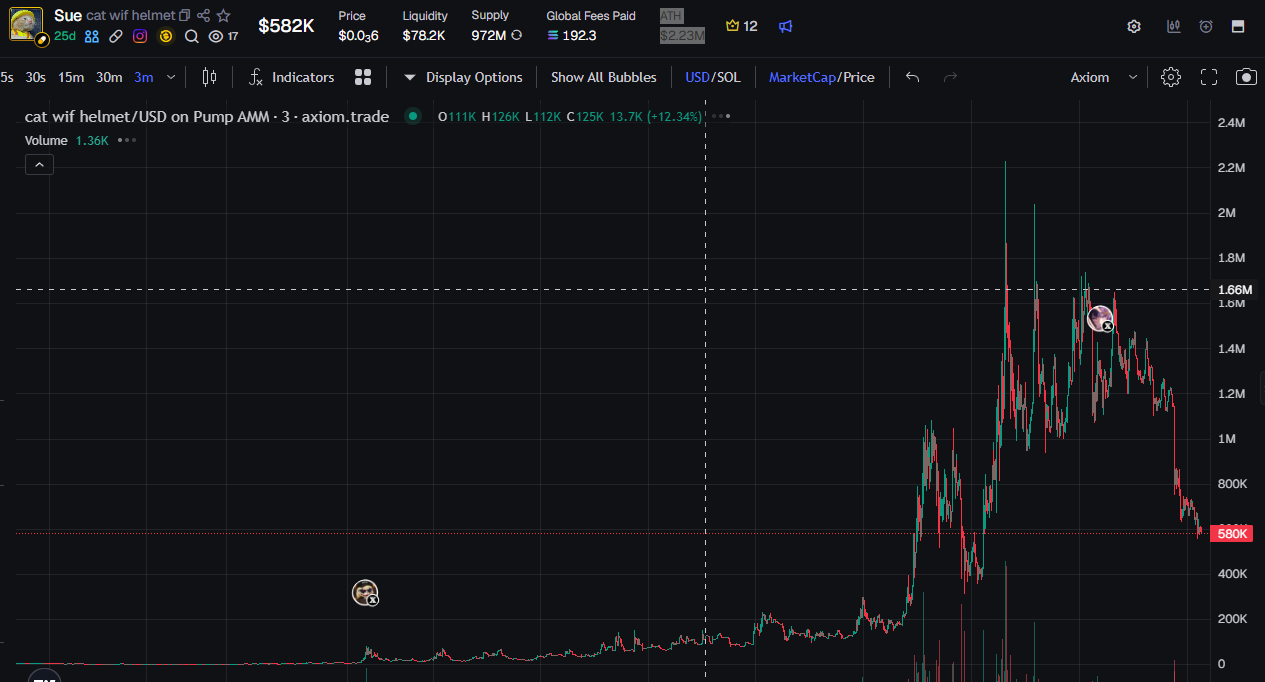This screenshot has height=682, width=1265.
Task: Switch chart to MarketCap mode
Action: [802, 77]
